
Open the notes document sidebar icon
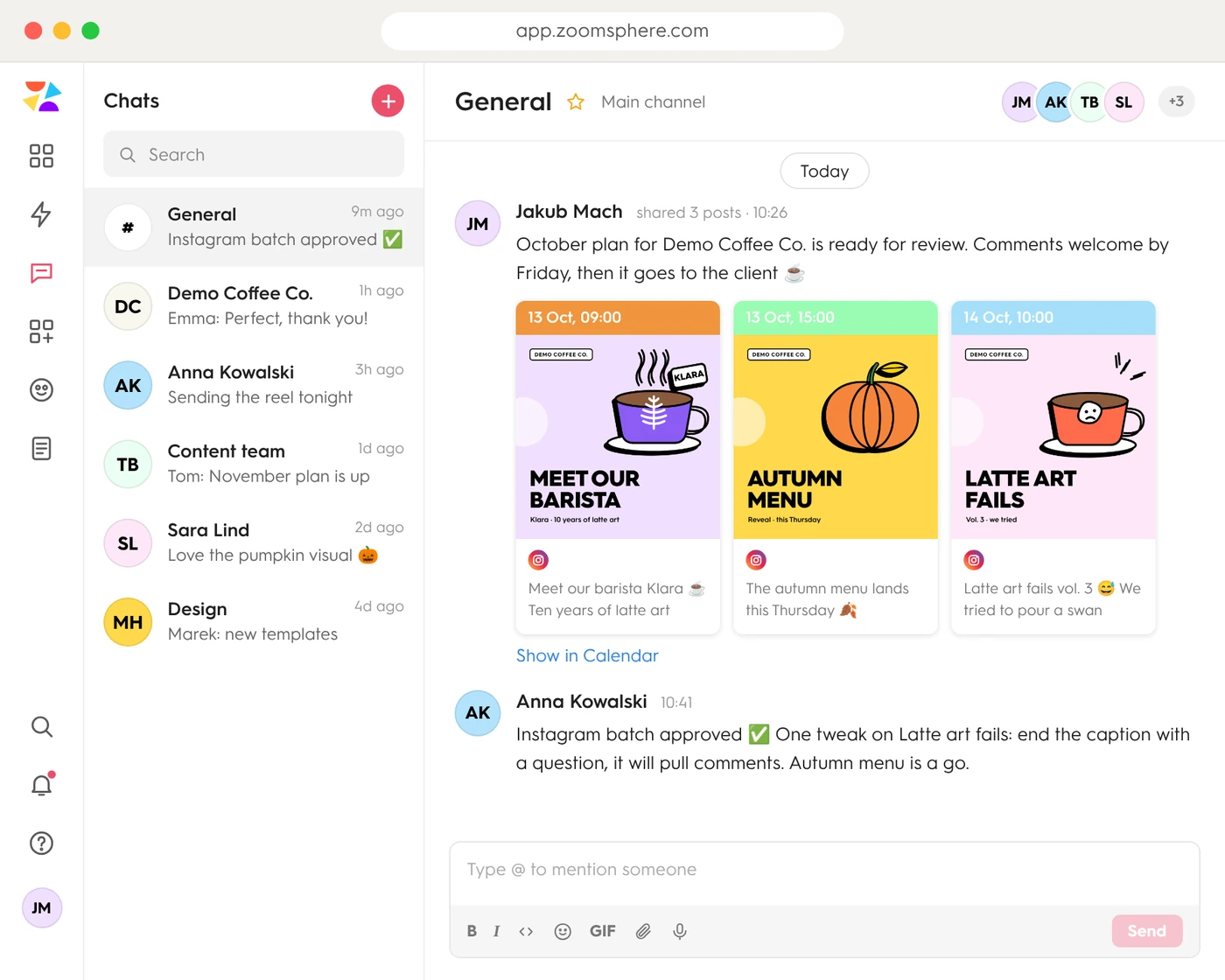(41, 449)
